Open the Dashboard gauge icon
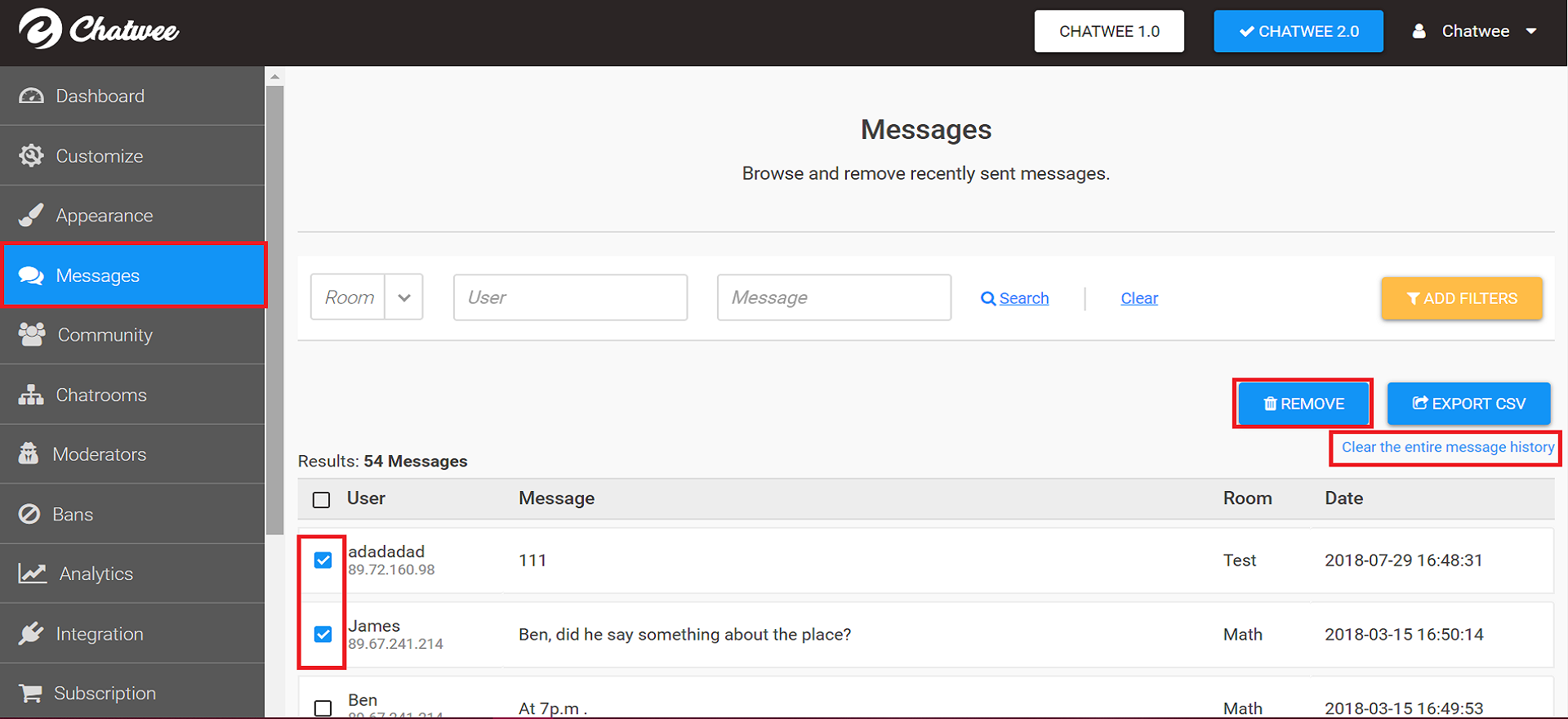This screenshot has width=1568, height=719. pyautogui.click(x=31, y=96)
